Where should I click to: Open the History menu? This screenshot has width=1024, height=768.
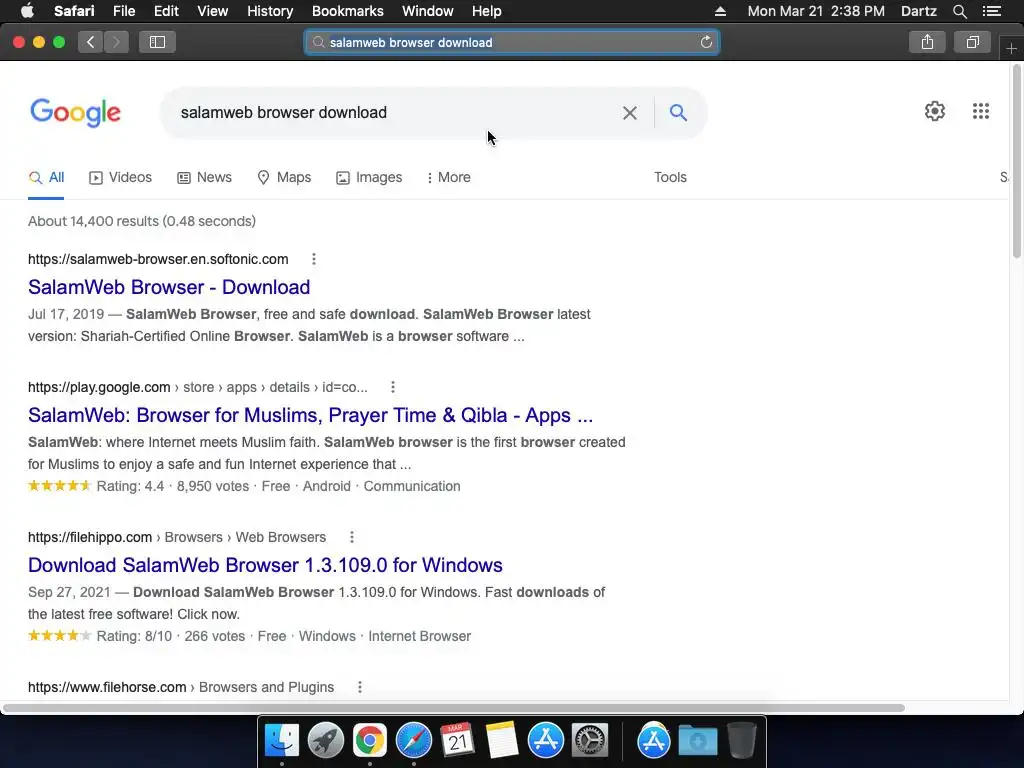[x=270, y=11]
